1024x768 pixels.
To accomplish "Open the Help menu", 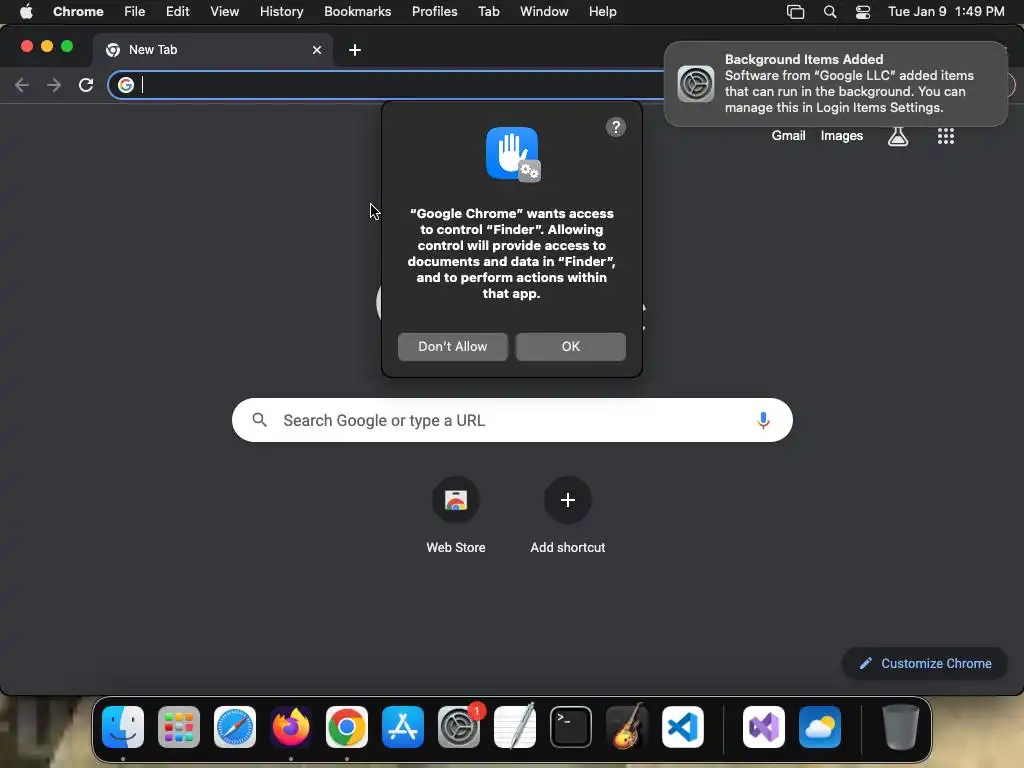I will (x=603, y=12).
